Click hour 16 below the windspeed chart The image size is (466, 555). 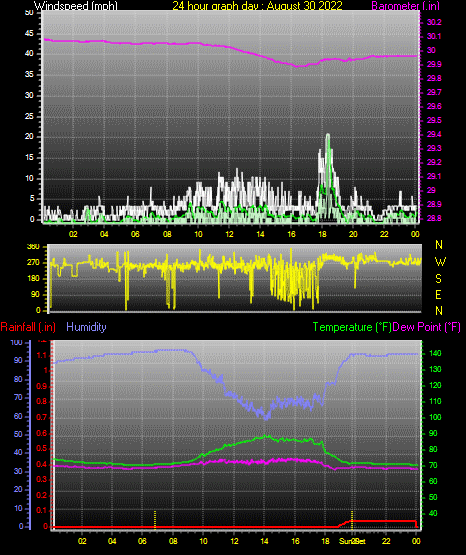pos(291,234)
